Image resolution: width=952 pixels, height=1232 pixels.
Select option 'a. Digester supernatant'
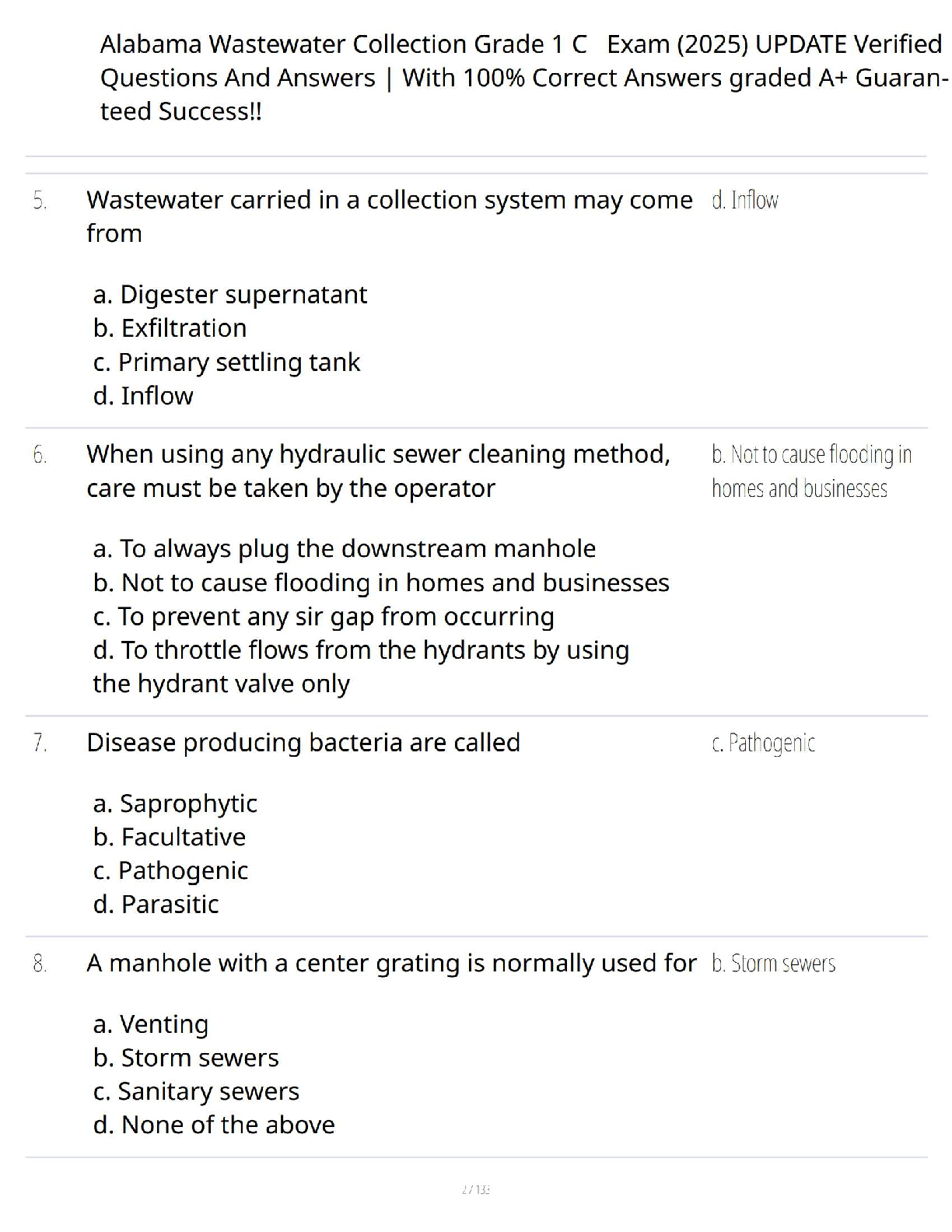coord(229,295)
